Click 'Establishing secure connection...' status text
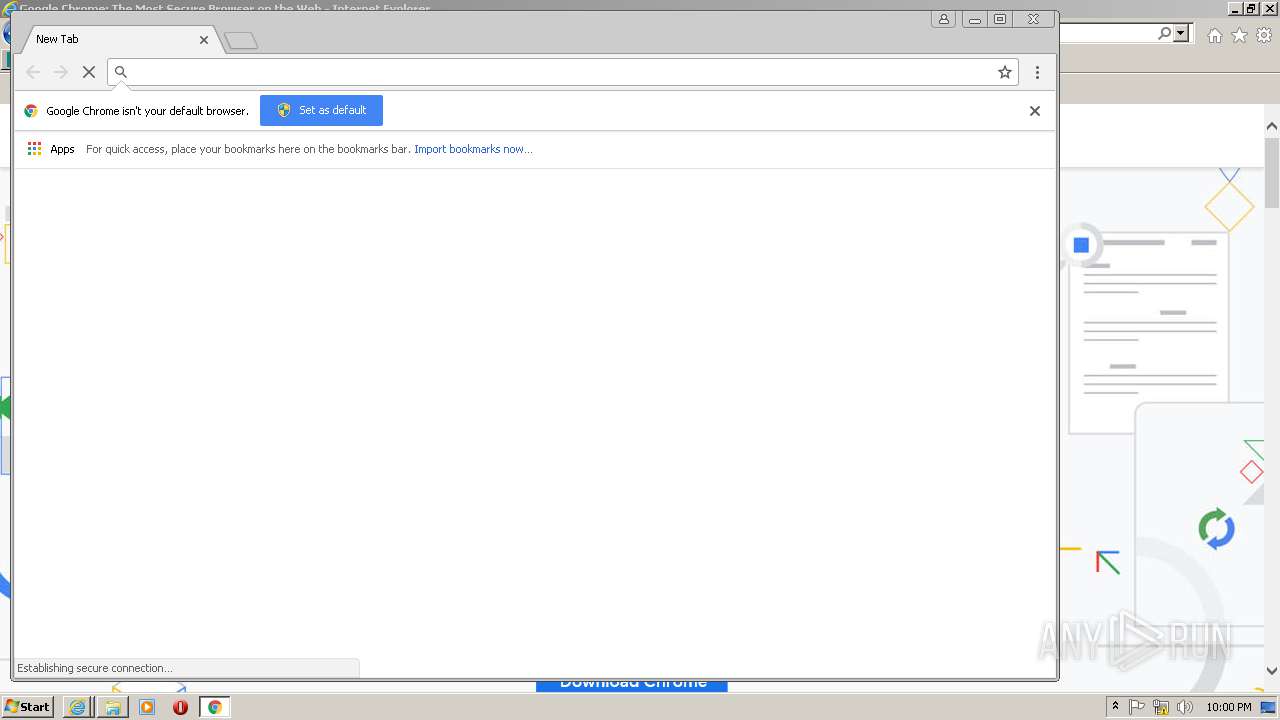This screenshot has height=720, width=1280. (x=95, y=668)
